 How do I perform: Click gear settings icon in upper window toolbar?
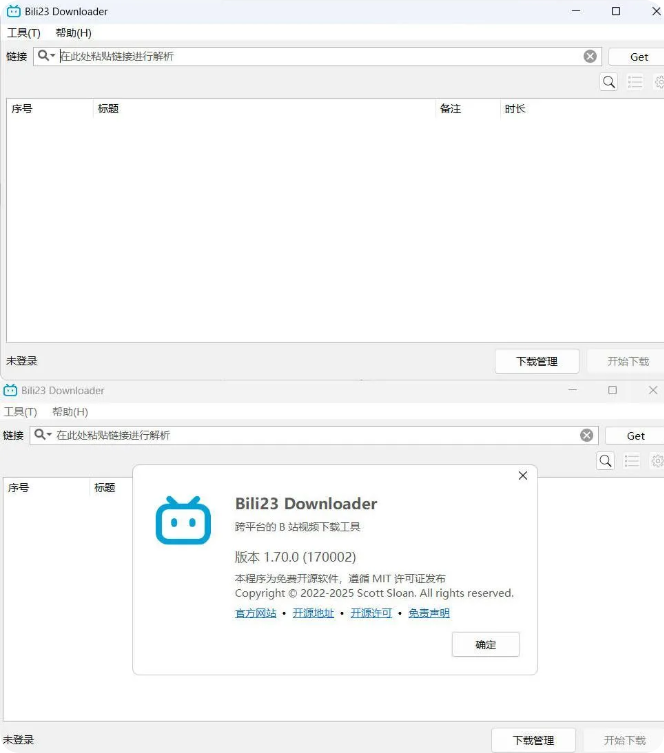[x=659, y=82]
